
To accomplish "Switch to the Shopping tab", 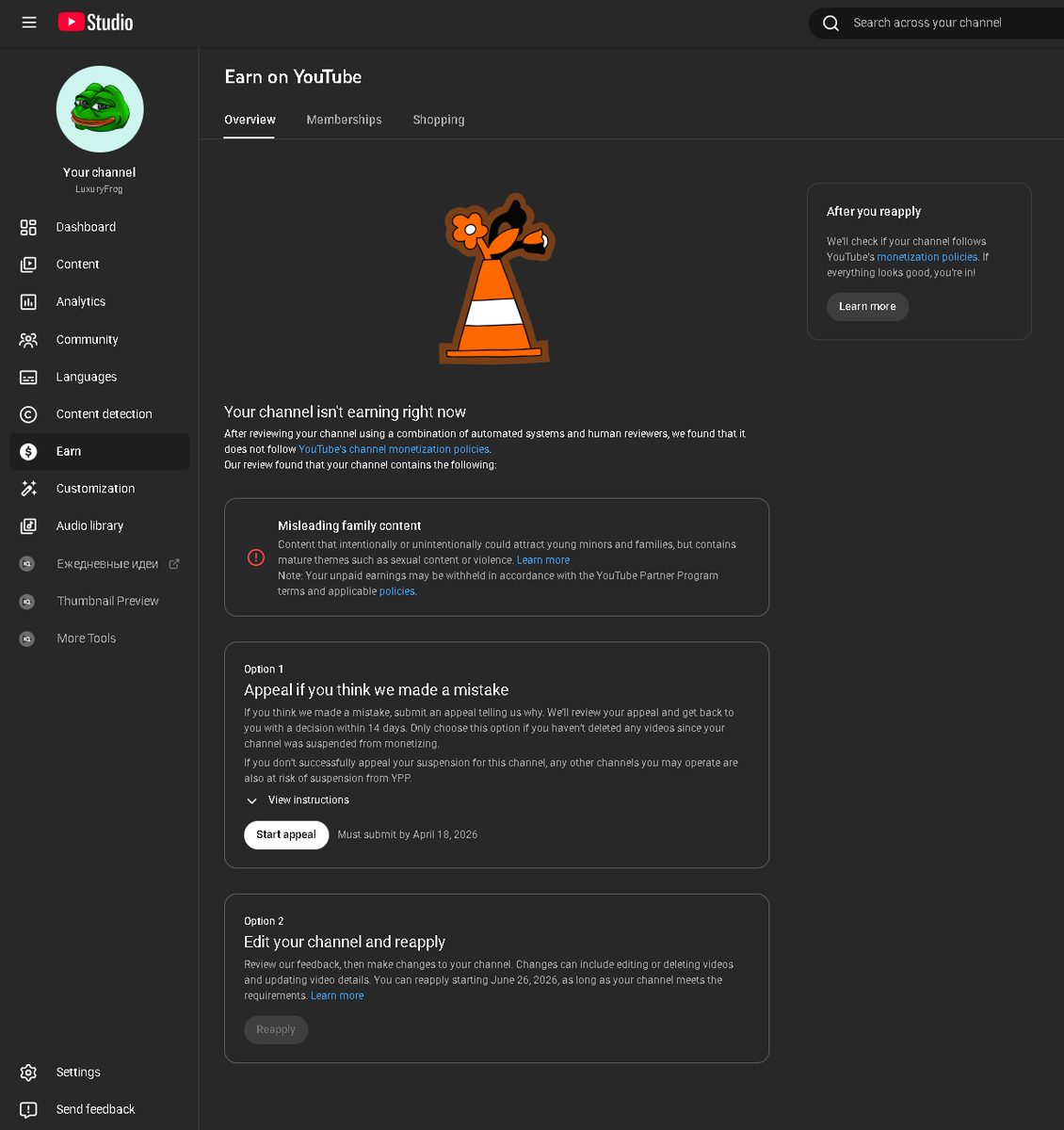I will click(x=439, y=120).
